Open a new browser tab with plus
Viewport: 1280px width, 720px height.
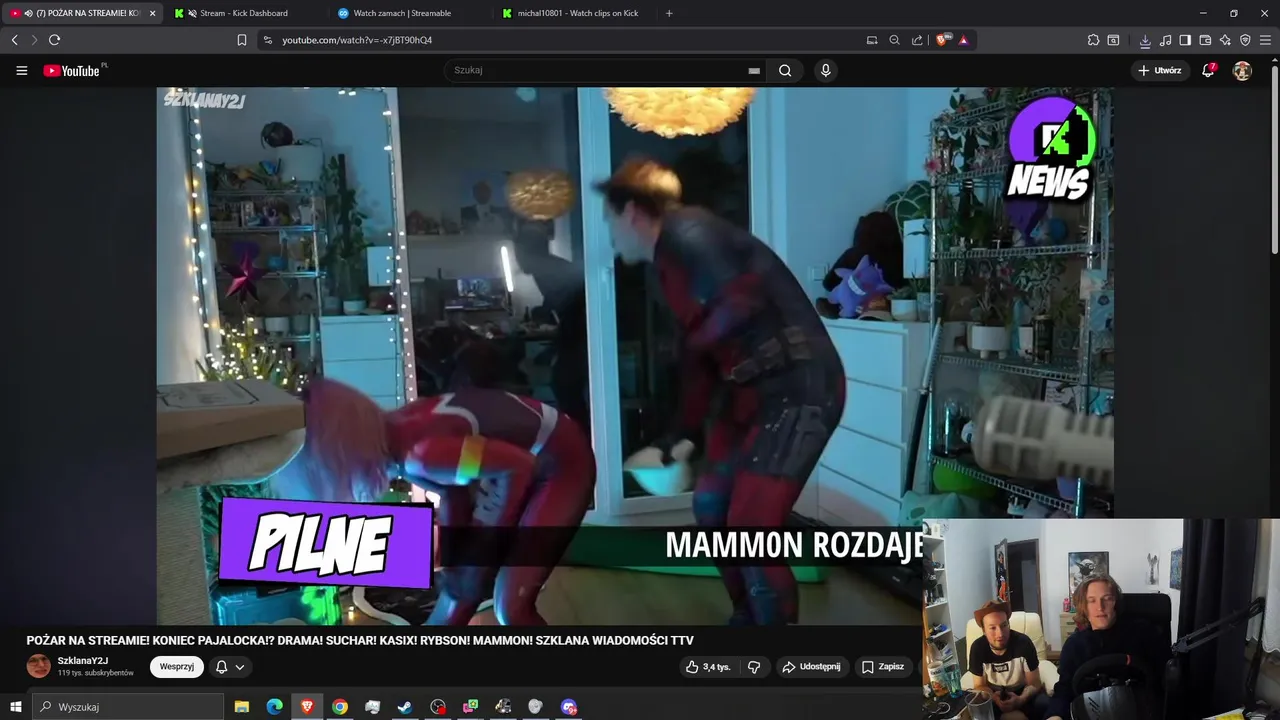pos(669,13)
